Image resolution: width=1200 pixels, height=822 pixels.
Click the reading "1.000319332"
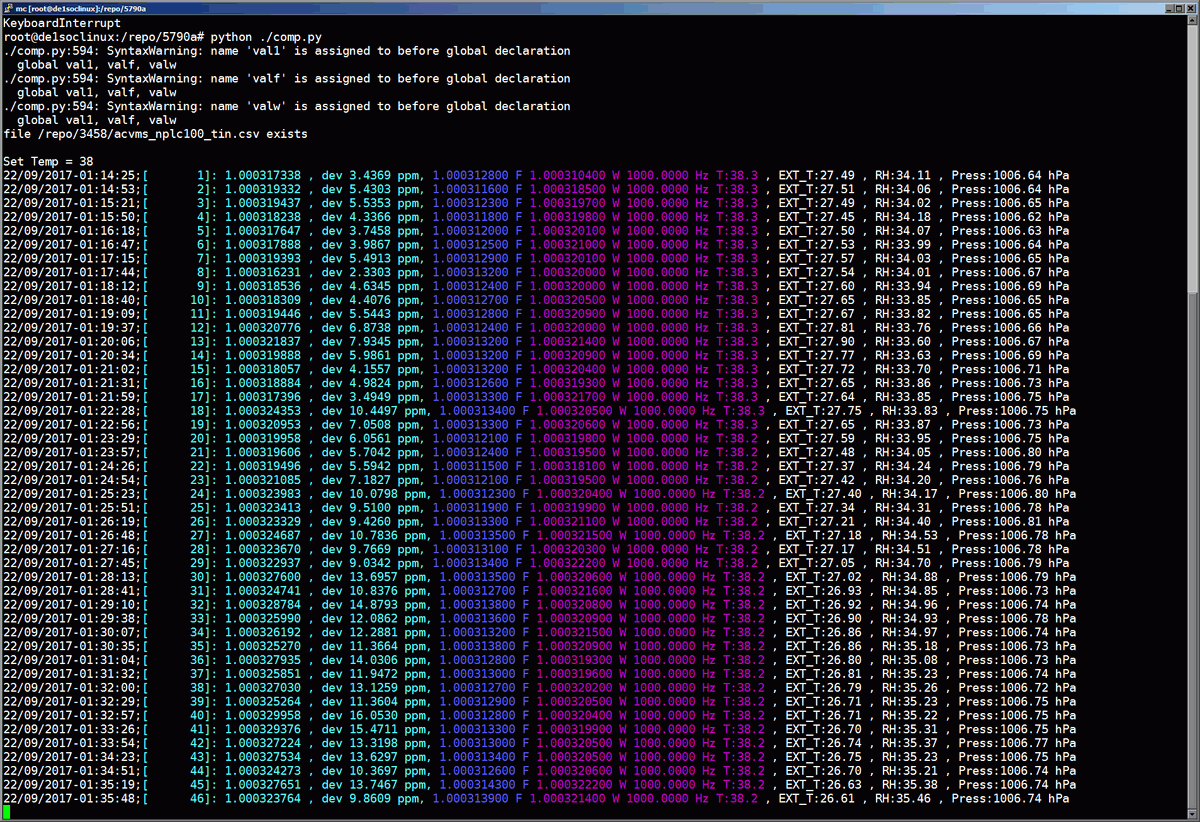point(262,190)
